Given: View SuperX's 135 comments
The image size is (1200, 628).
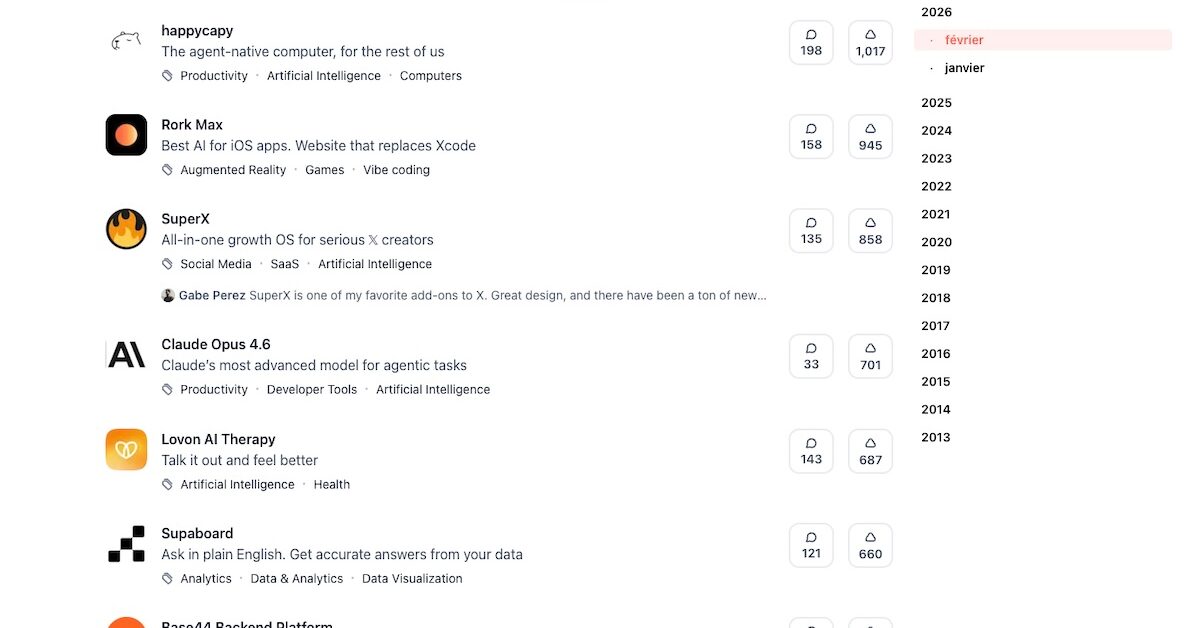Looking at the screenshot, I should [811, 229].
